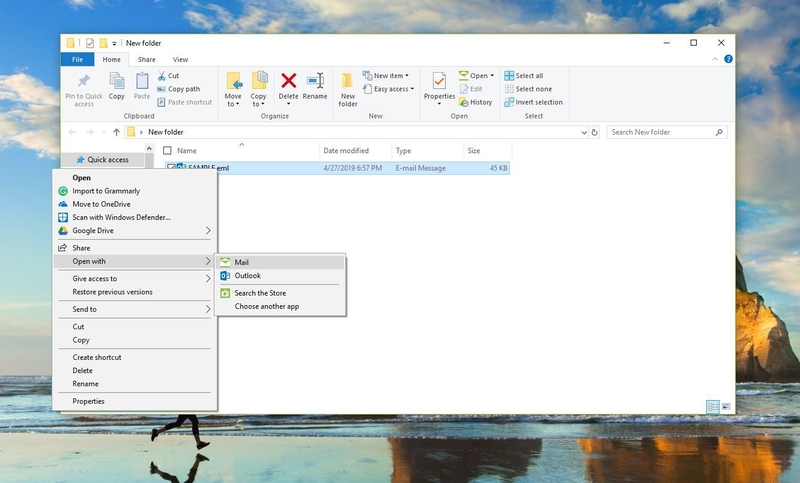Click History in the ribbon
800x483 pixels.
coord(476,102)
